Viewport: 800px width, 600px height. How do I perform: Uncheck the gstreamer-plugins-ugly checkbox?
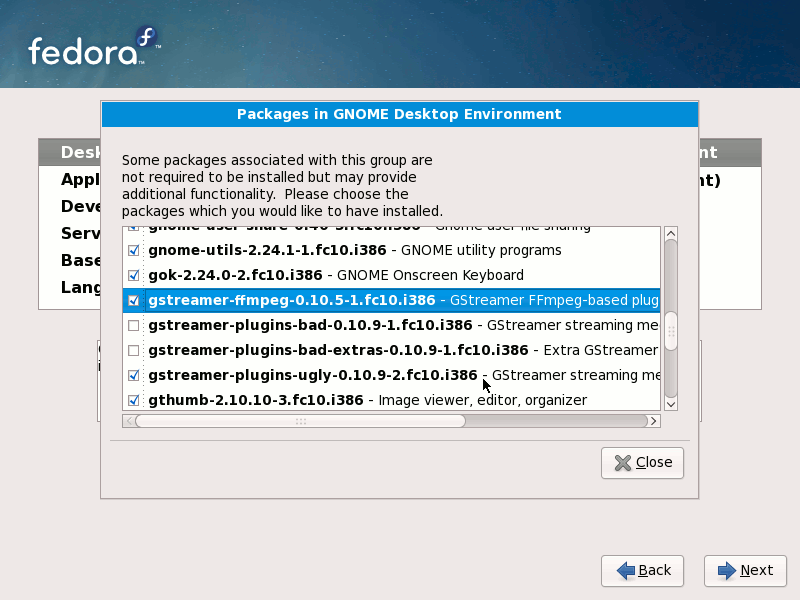(x=134, y=375)
